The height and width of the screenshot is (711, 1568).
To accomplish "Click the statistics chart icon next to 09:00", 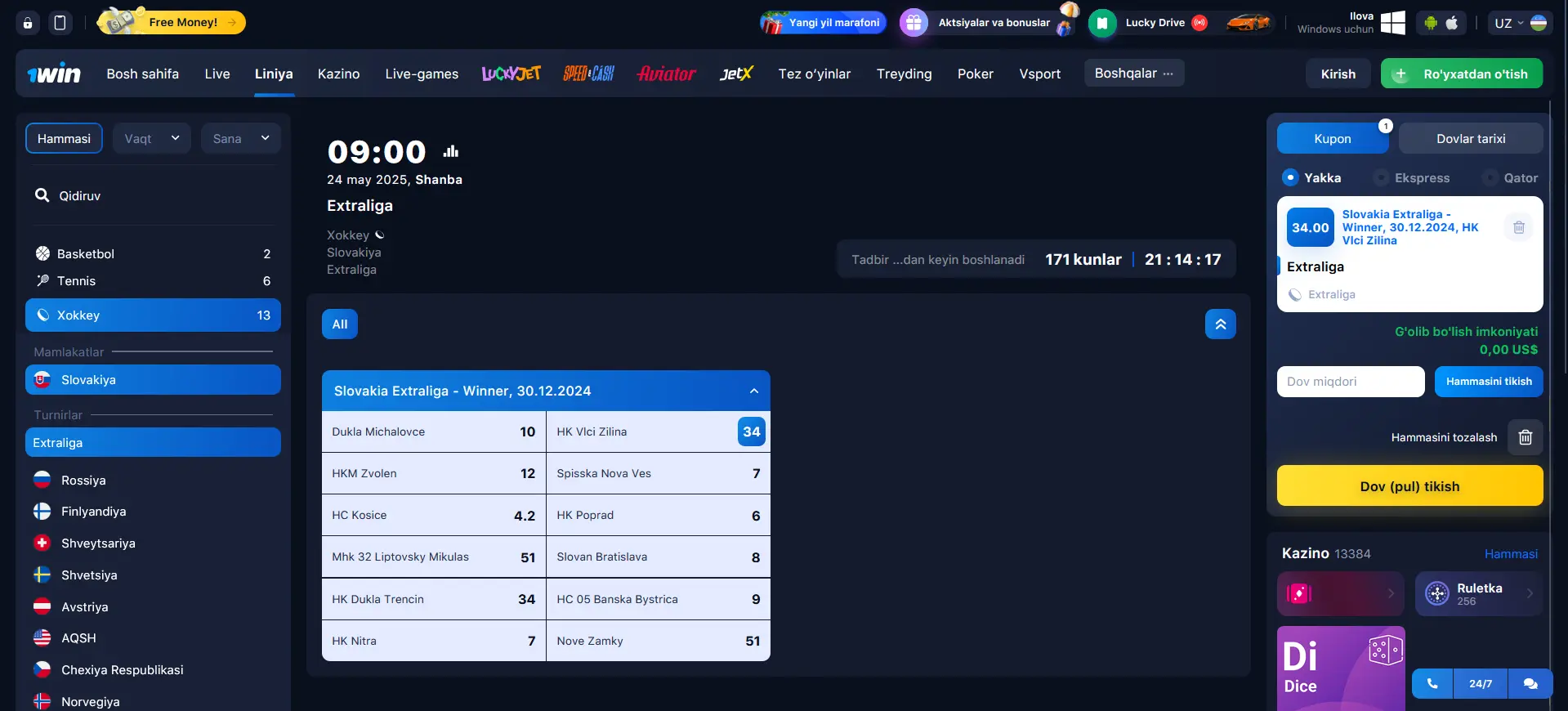I will [451, 151].
